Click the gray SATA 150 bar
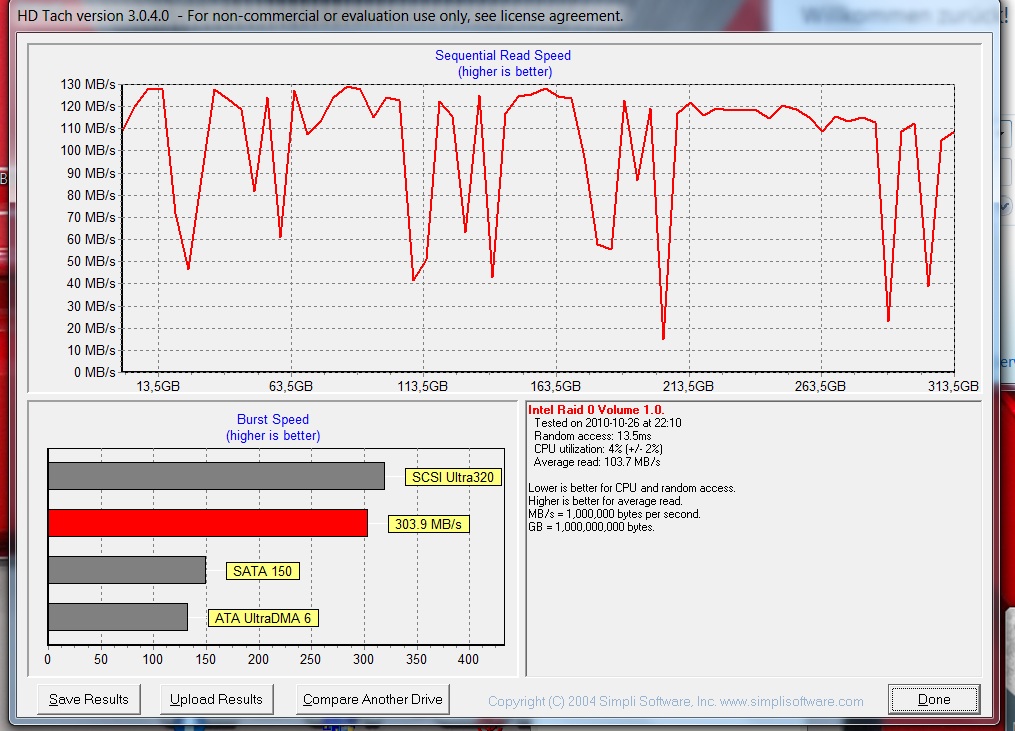The image size is (1015, 731). [x=127, y=570]
